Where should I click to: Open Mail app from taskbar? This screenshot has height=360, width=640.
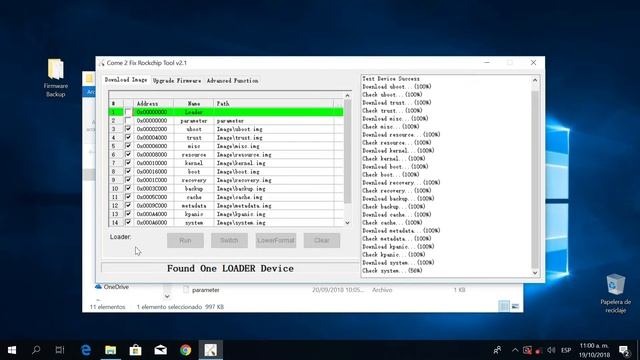tap(160, 350)
